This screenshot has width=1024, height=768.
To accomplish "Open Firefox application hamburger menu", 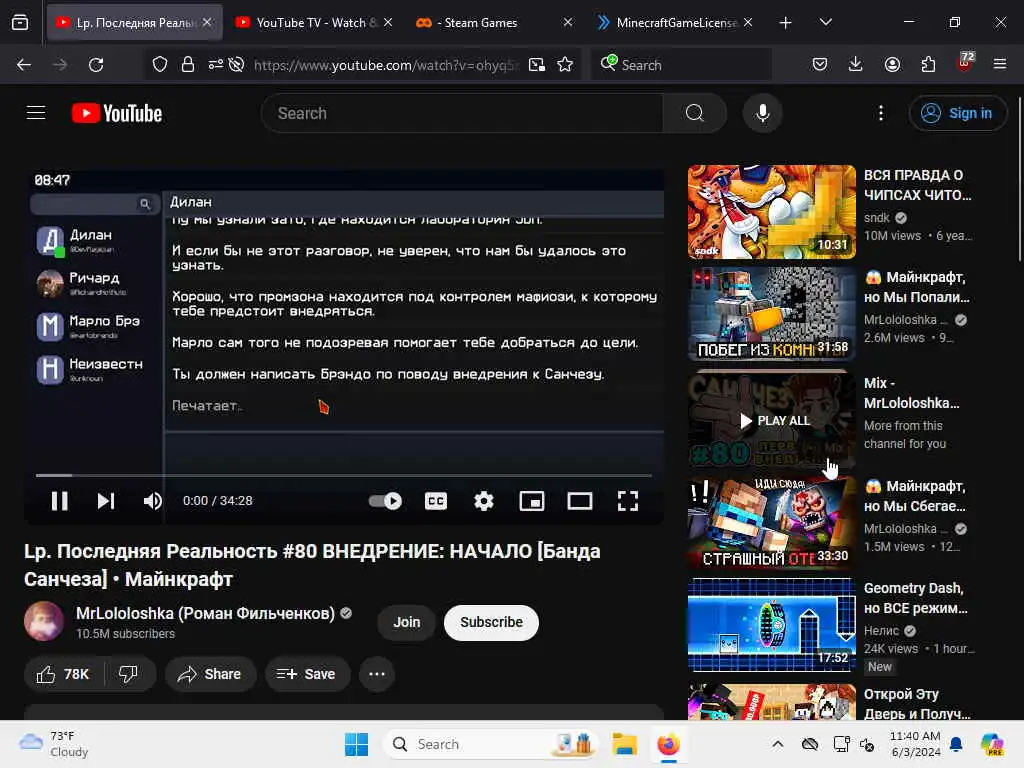I will pos(1000,64).
